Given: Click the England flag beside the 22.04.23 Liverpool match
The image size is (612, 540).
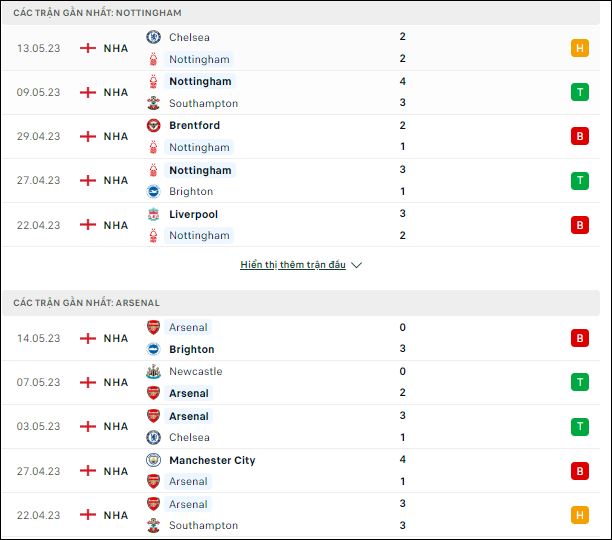Looking at the screenshot, I should (x=88, y=225).
